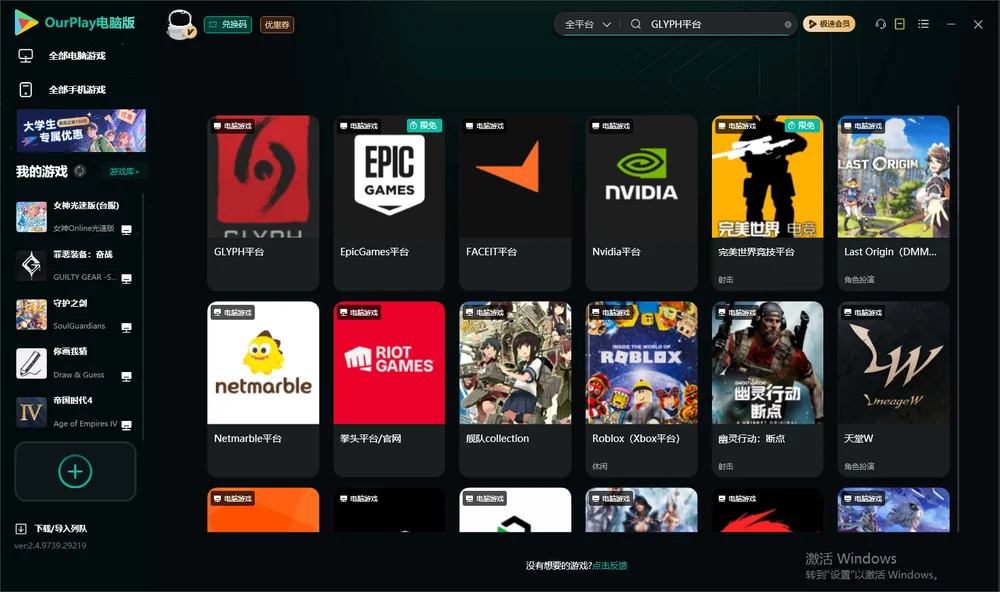Screen dimensions: 1000x592
Task: Click the OurPlay电脑版 logo
Action: 75,23
